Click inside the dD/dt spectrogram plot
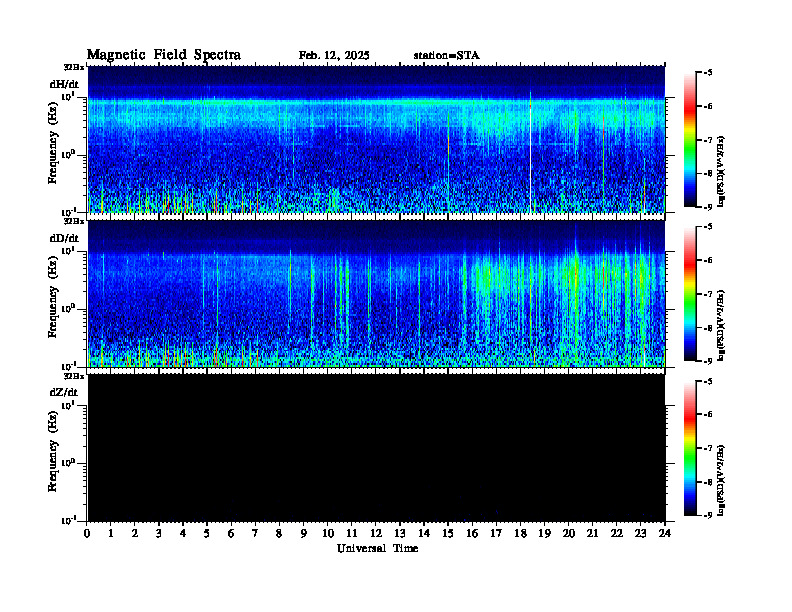792x612 pixels. [x=376, y=294]
